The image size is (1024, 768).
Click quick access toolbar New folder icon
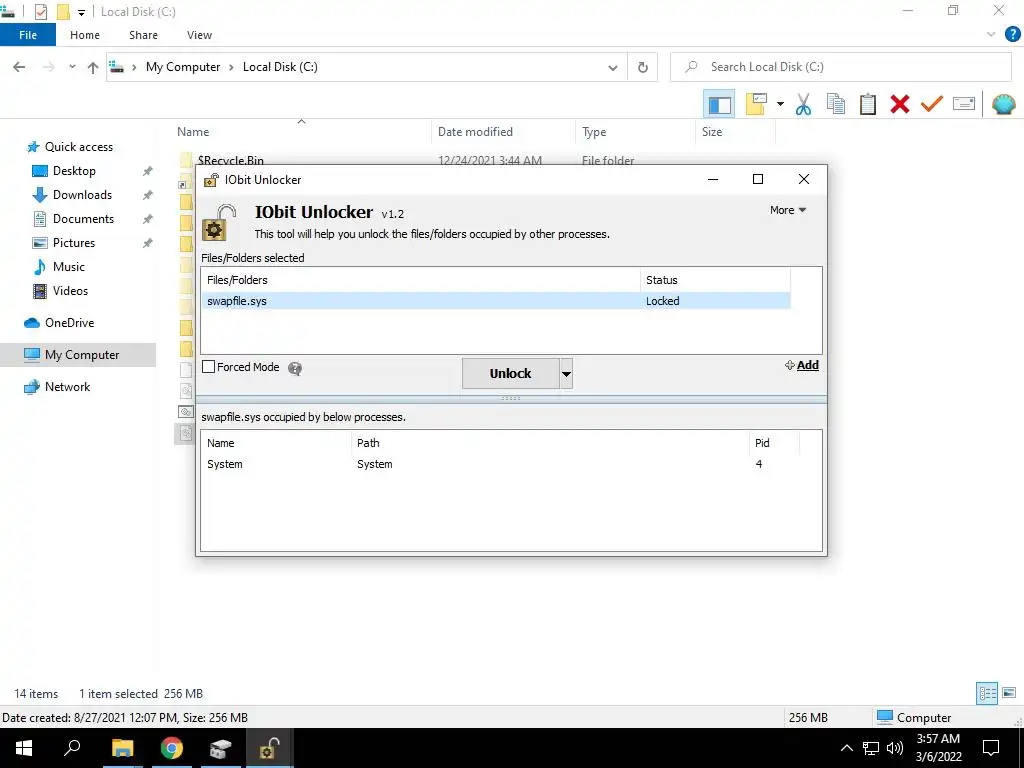click(63, 12)
